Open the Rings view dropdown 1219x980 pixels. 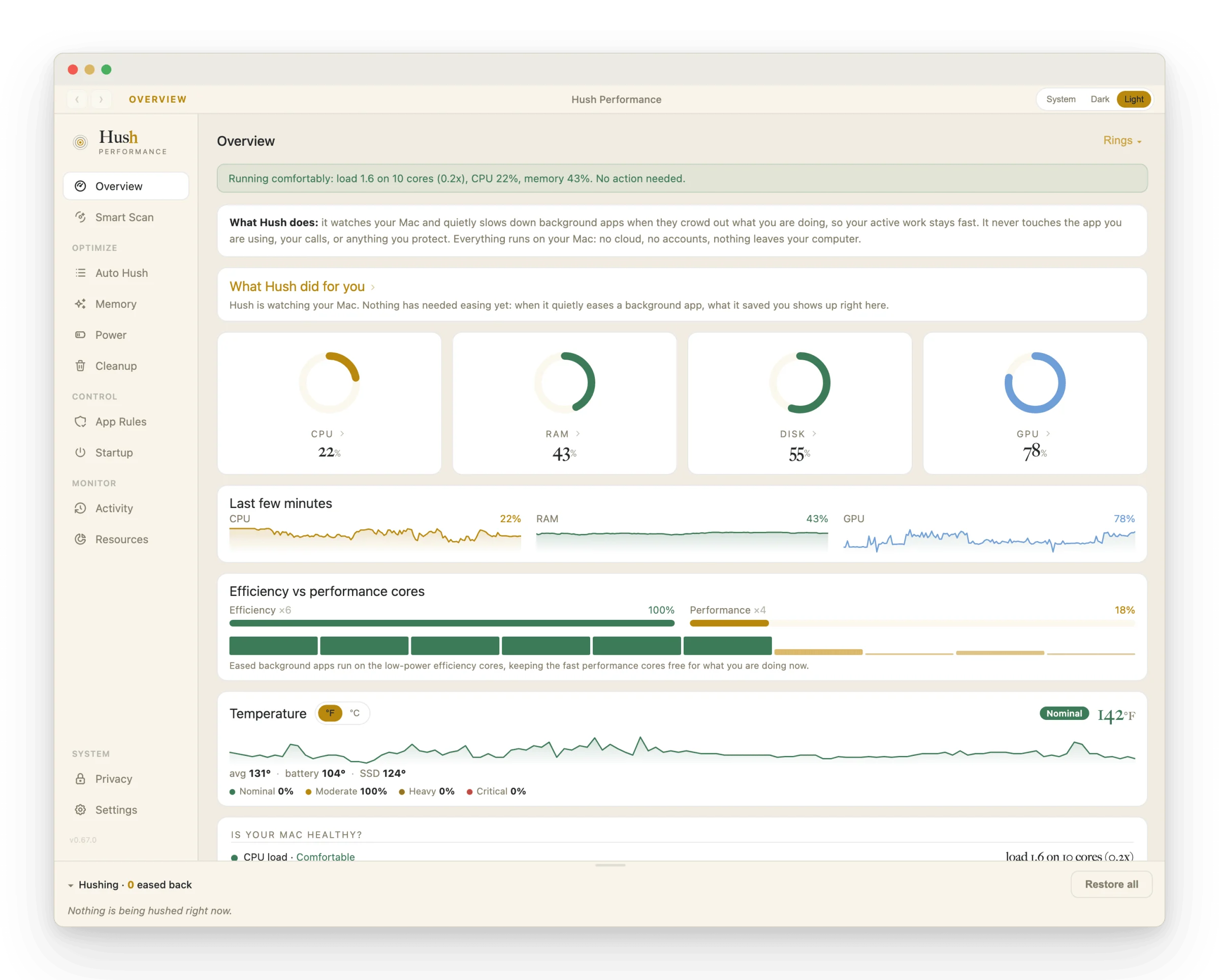pyautogui.click(x=1122, y=140)
